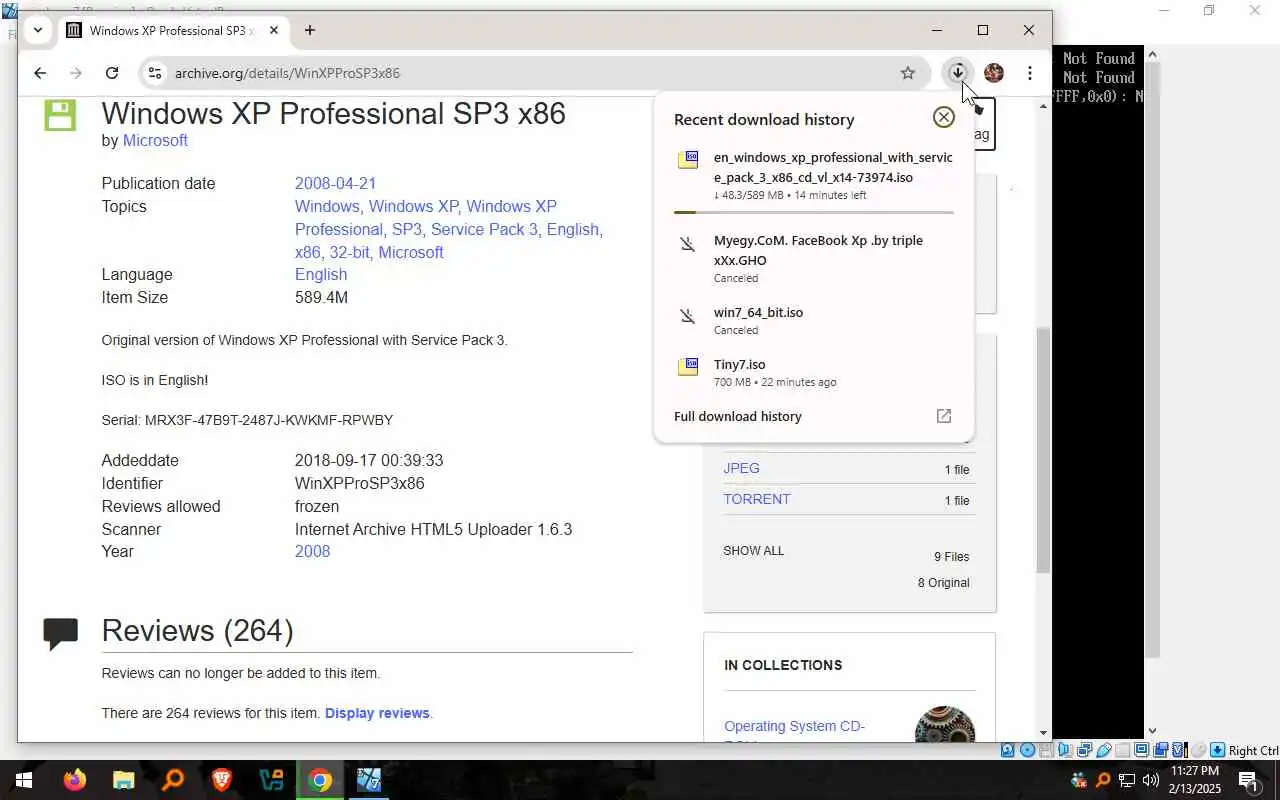
Task: Click the Reviews speech bubble icon
Action: (61, 634)
